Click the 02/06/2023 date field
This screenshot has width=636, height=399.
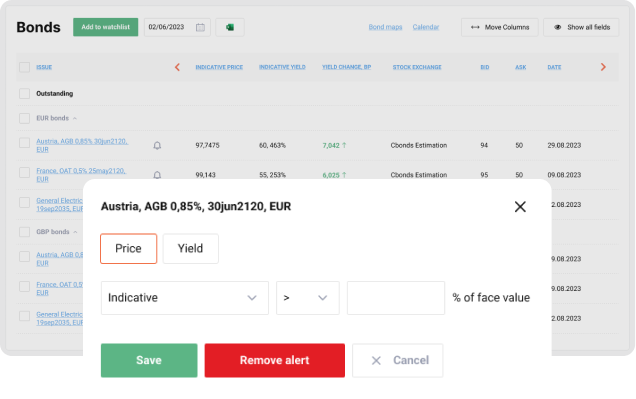point(177,27)
